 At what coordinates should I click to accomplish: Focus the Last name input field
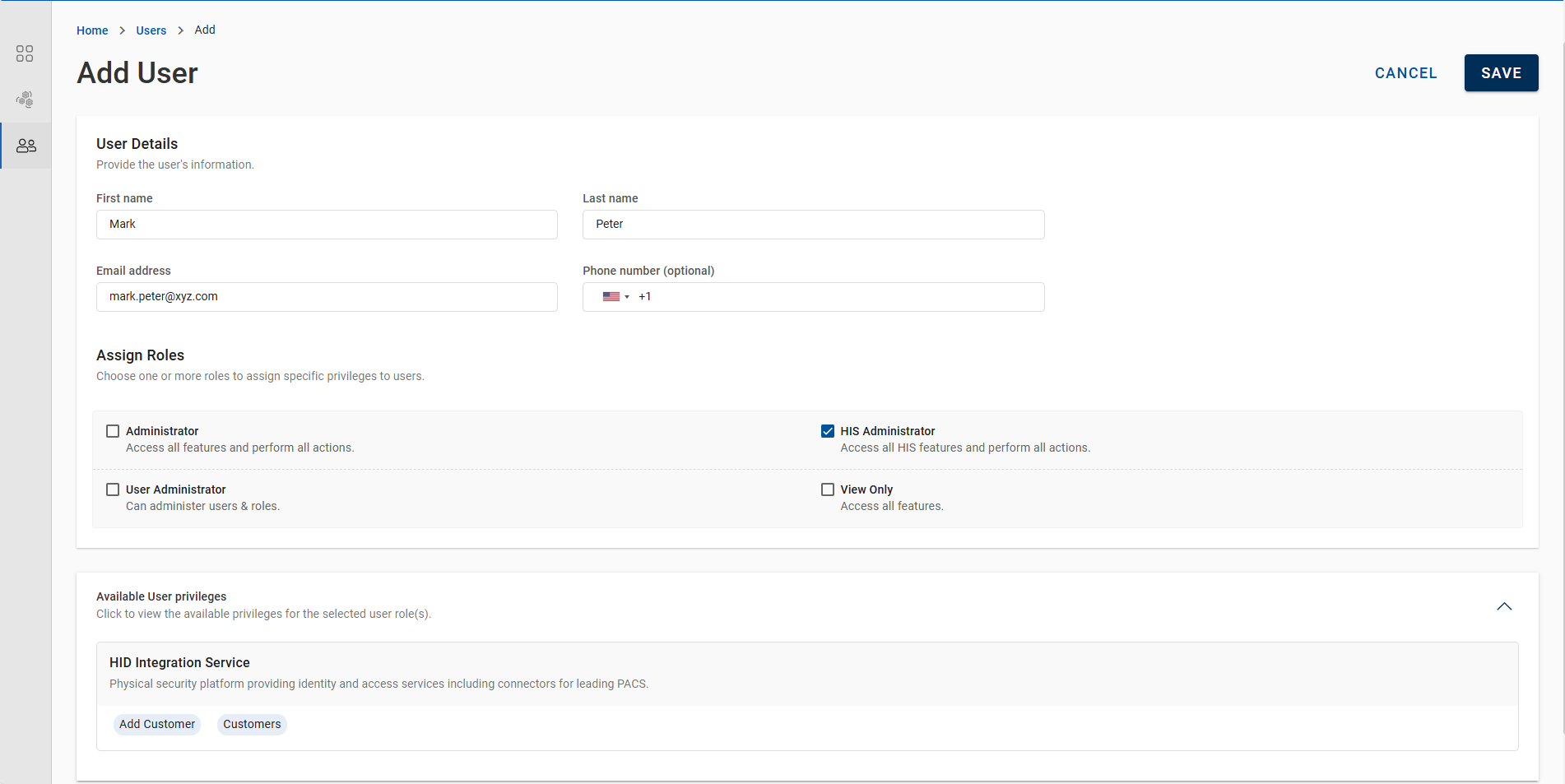click(x=813, y=225)
